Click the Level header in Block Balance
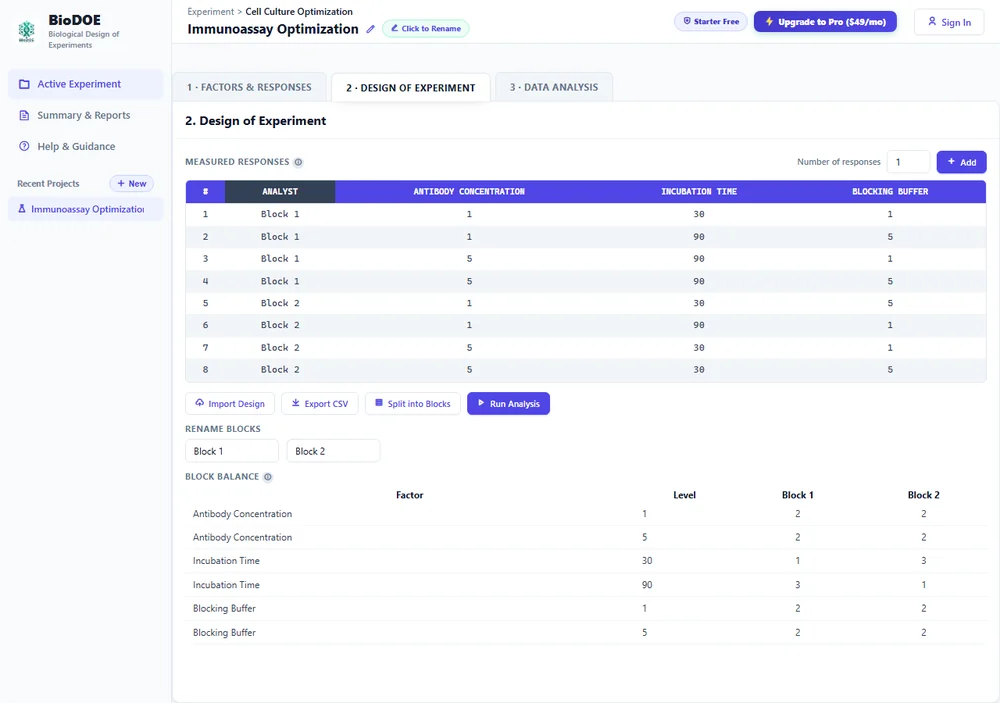This screenshot has height=703, width=1000. point(684,495)
